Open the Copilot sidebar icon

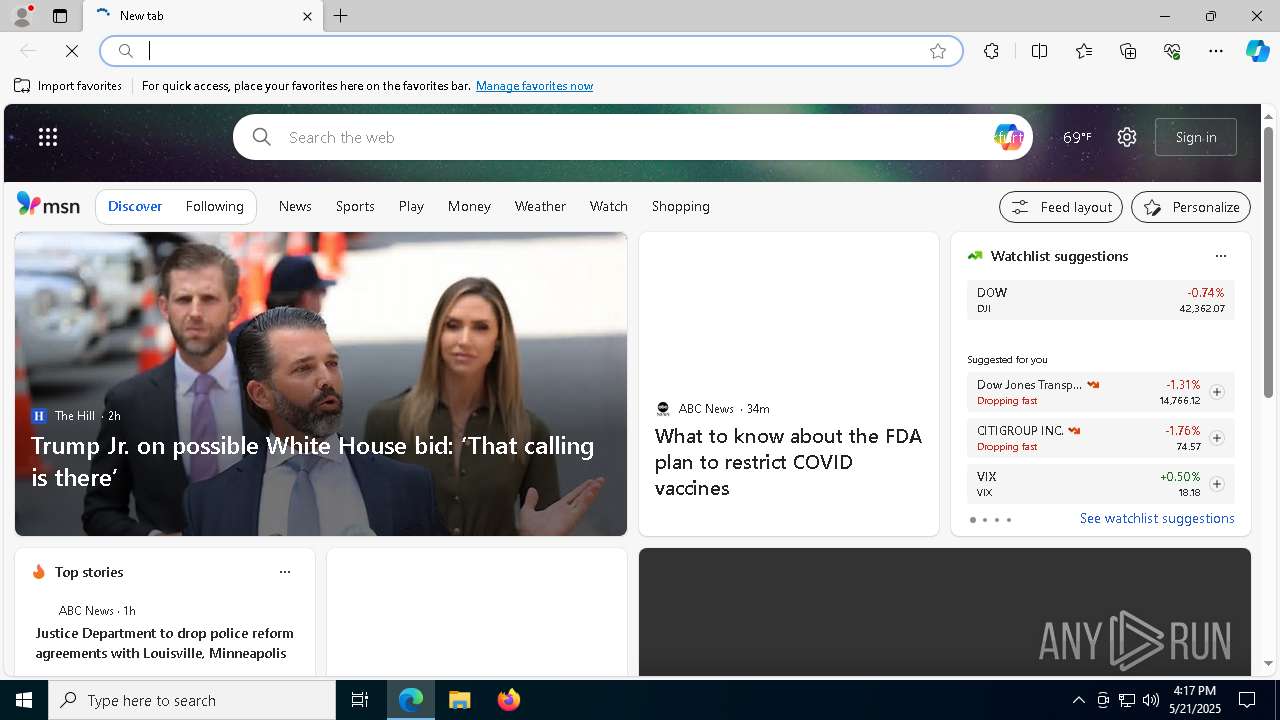tap(1257, 51)
